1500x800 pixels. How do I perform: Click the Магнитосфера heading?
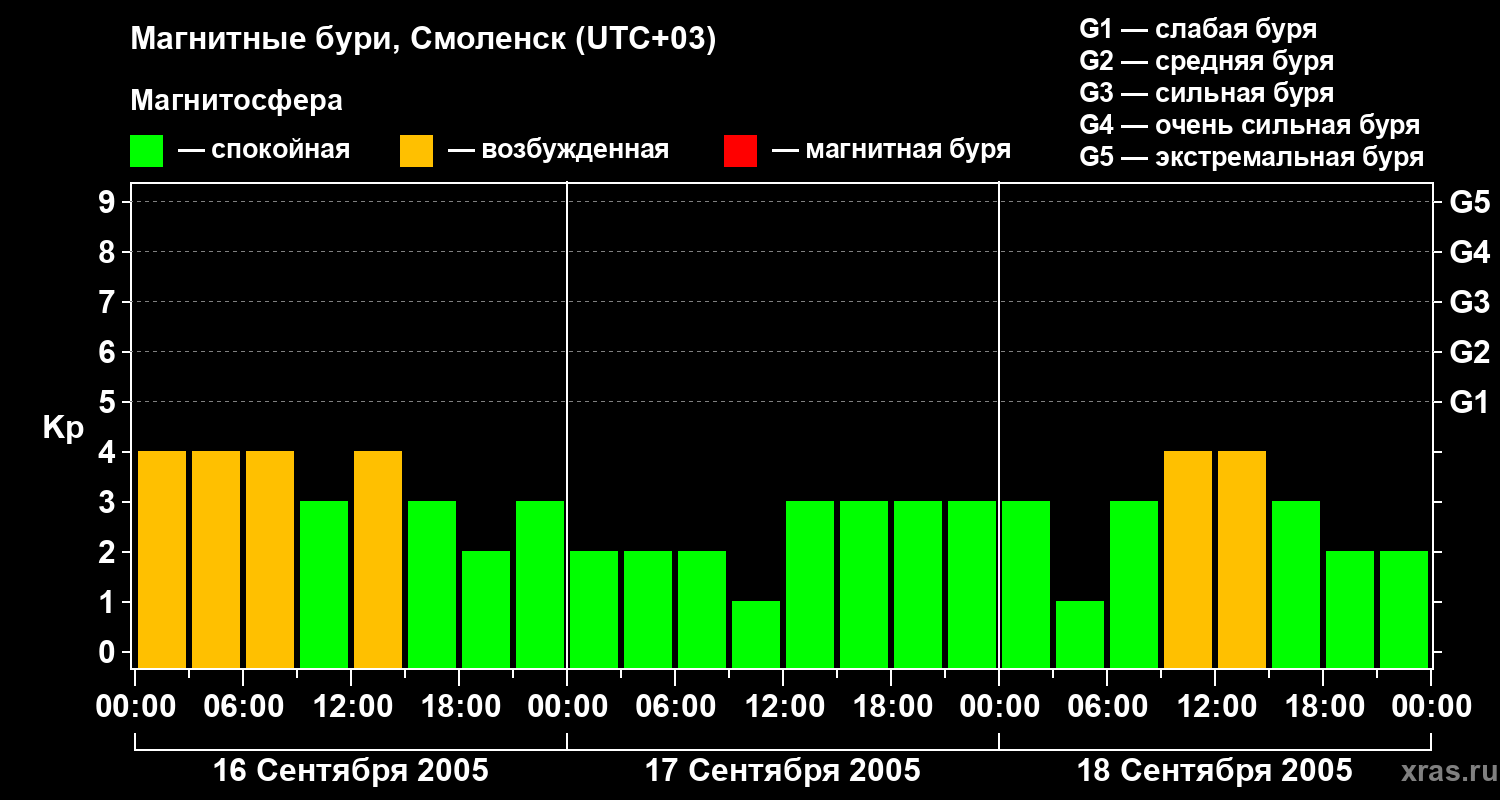[x=236, y=101]
